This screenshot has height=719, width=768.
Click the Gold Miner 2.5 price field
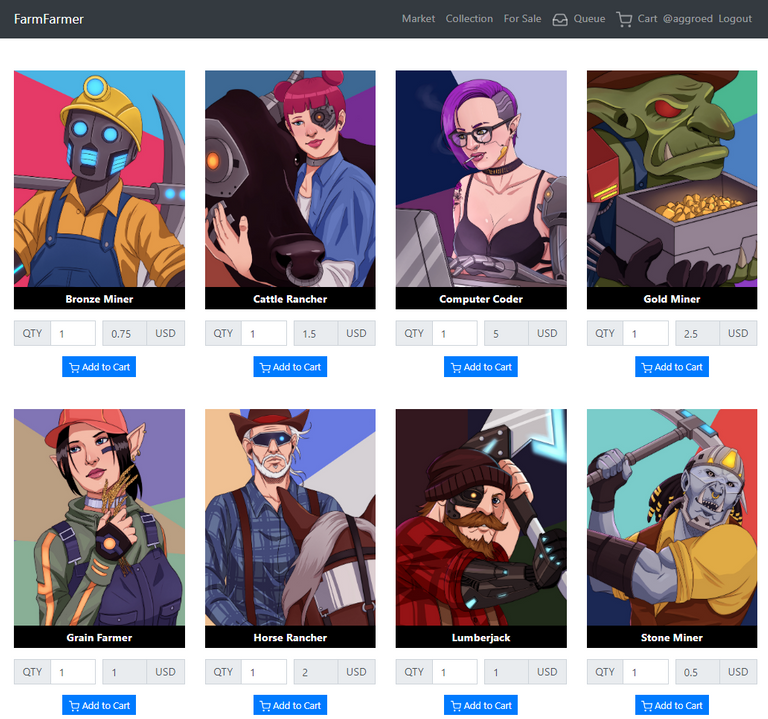(x=697, y=334)
